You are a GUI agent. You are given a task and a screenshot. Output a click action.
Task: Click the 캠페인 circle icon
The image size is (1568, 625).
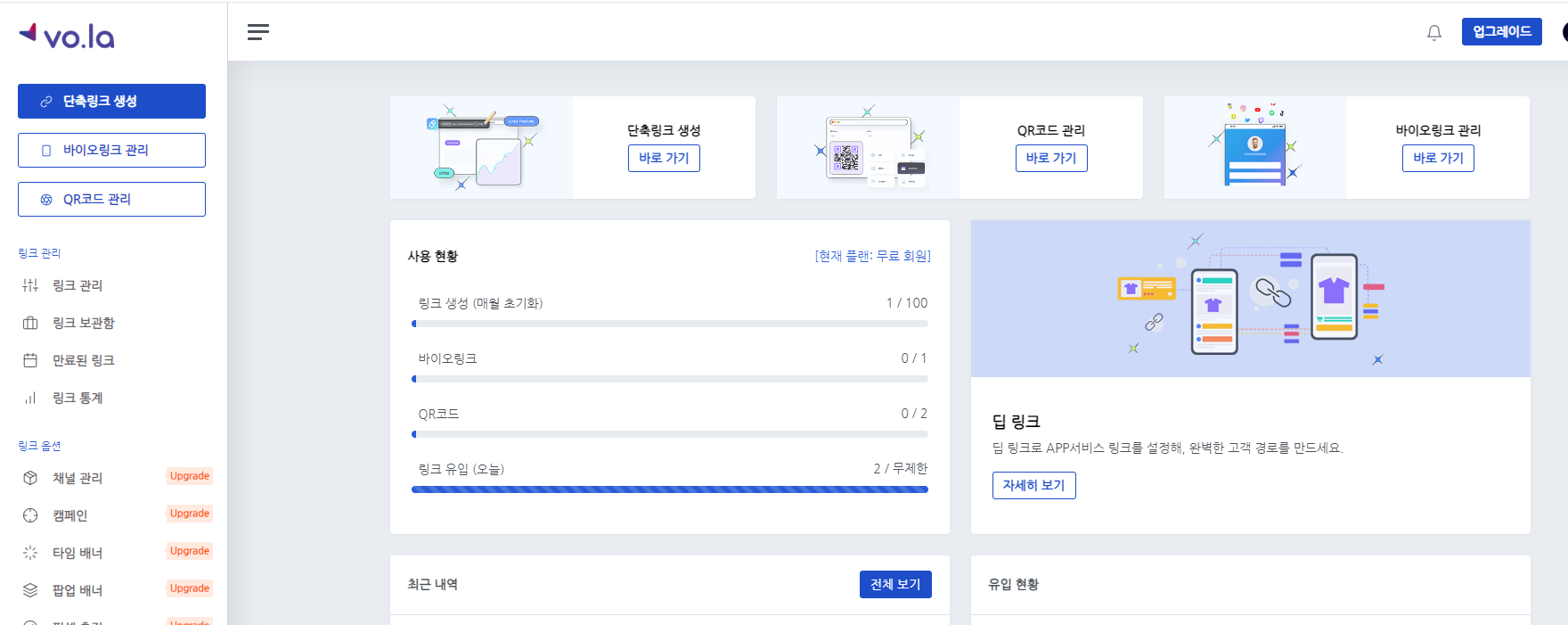coord(30,515)
